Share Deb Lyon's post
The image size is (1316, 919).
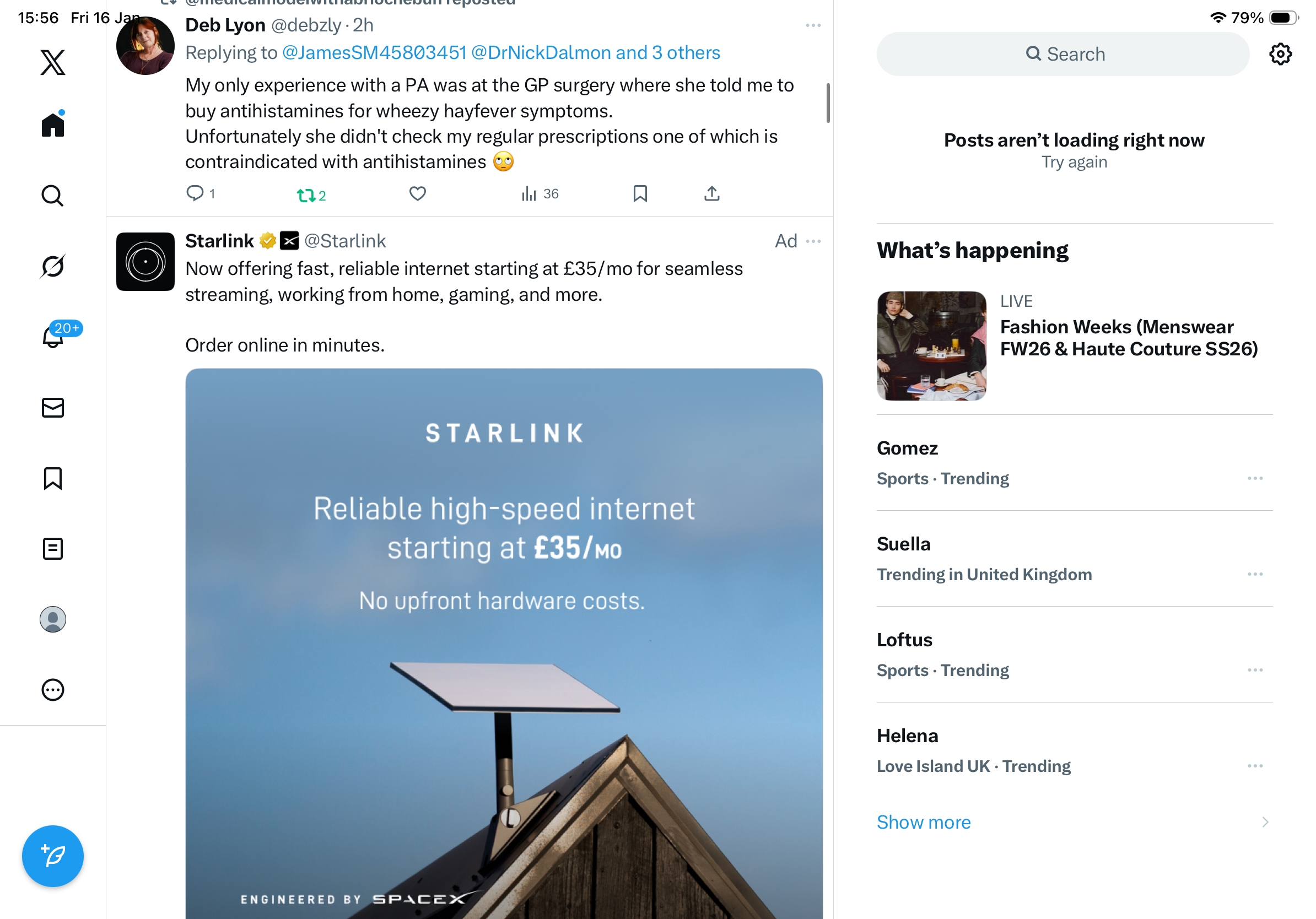click(711, 193)
